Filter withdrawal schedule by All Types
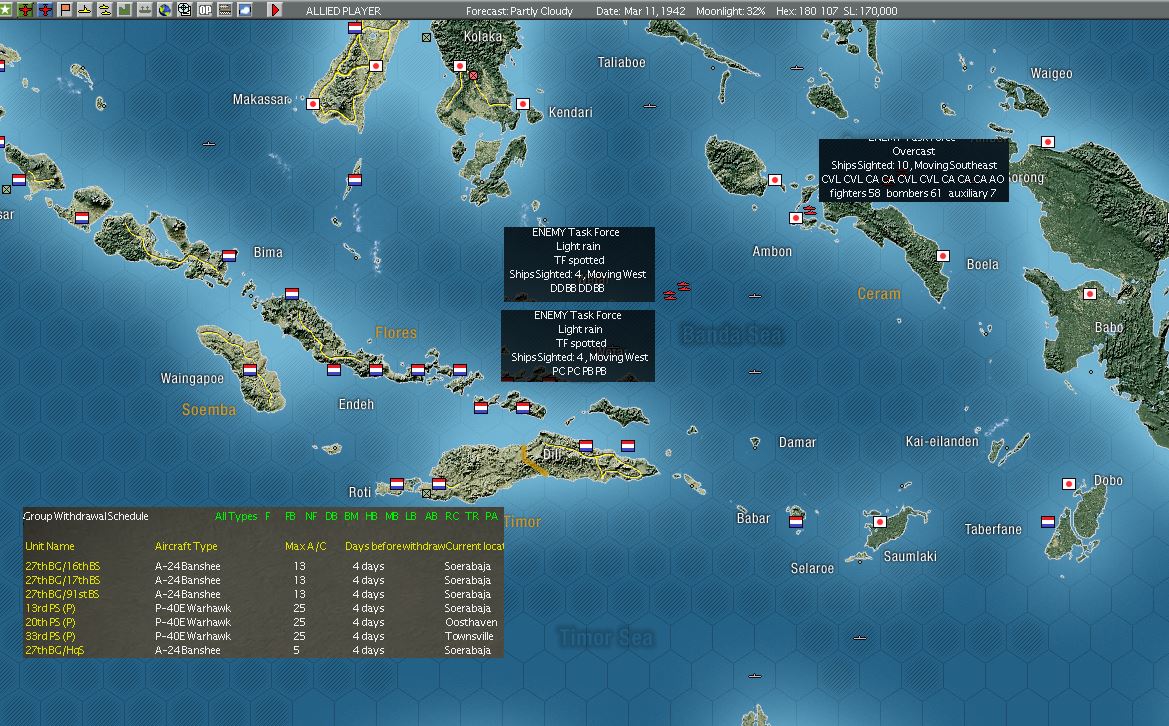The height and width of the screenshot is (726, 1169). [236, 516]
